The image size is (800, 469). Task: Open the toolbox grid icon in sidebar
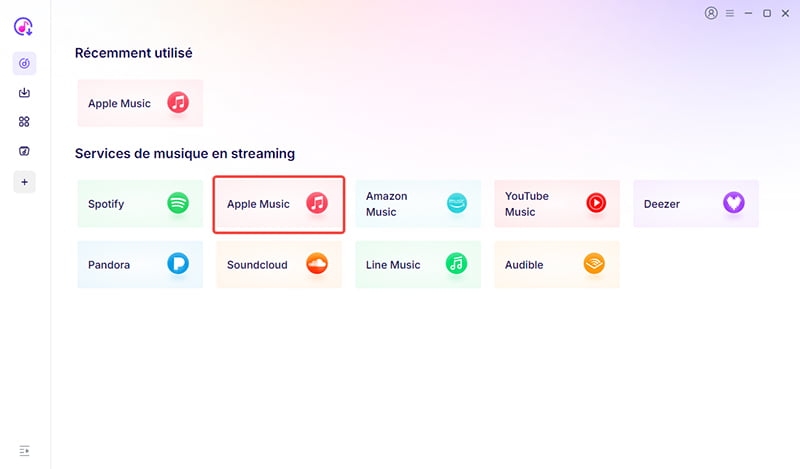[24, 121]
